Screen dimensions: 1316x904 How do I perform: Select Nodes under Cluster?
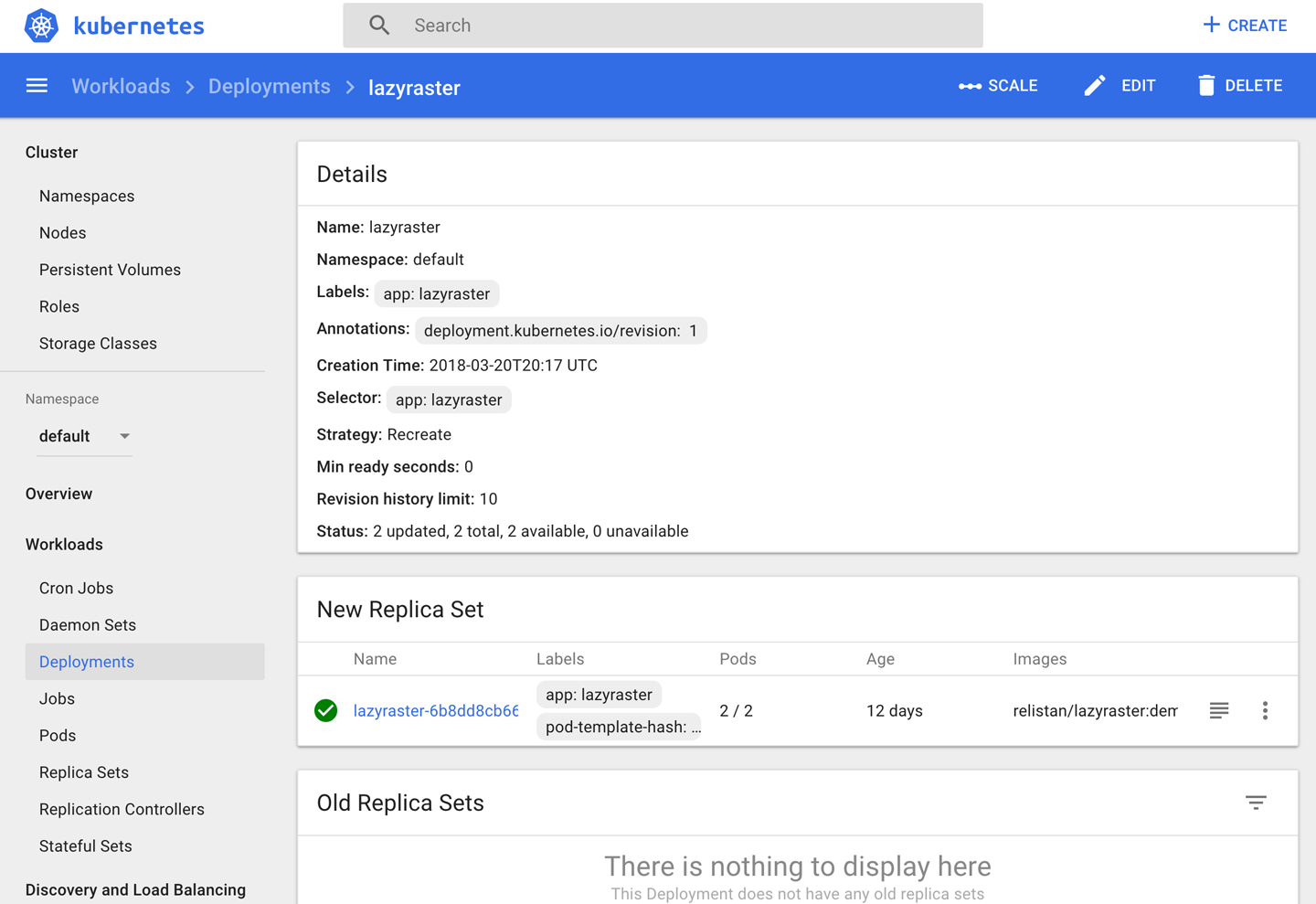(x=62, y=232)
